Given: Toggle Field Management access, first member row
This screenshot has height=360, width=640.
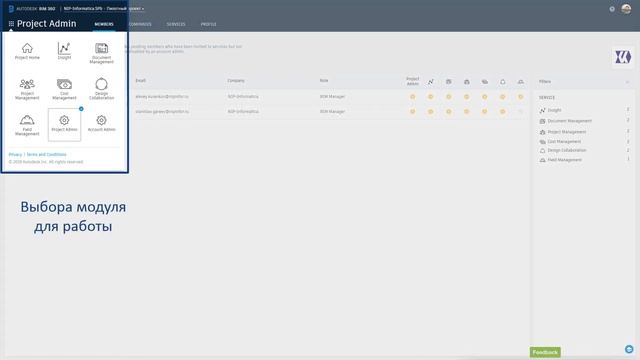Looking at the screenshot, I should coord(520,97).
